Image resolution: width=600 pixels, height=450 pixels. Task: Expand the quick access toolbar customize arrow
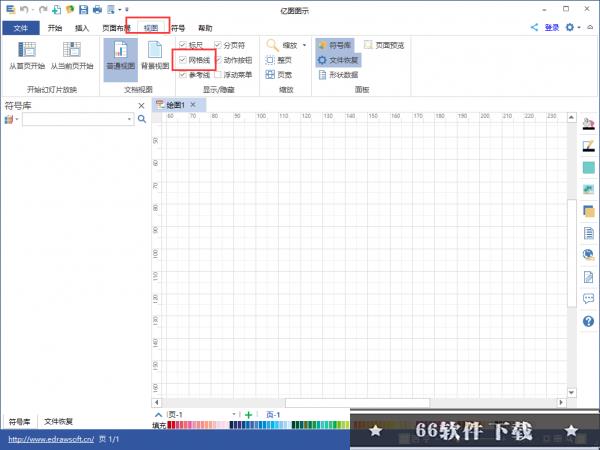coord(127,9)
